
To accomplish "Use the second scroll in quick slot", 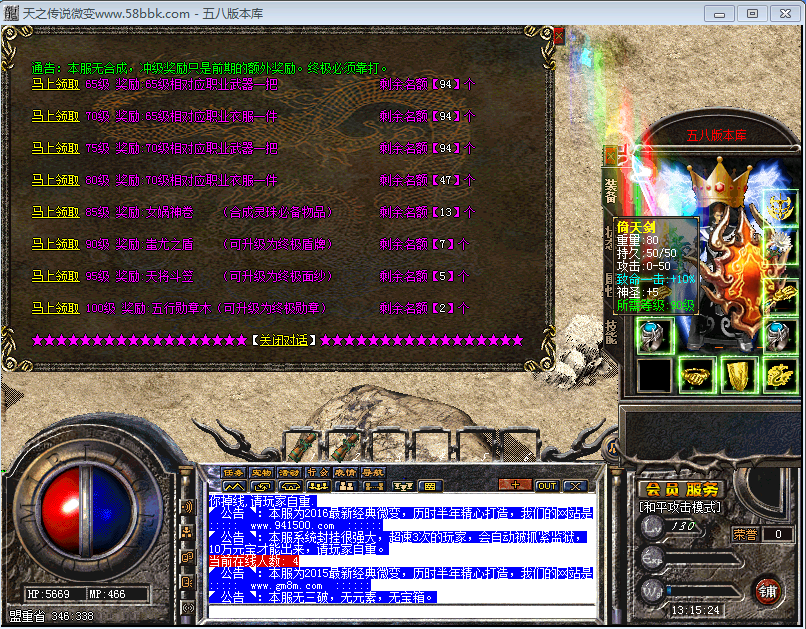I will coord(345,446).
